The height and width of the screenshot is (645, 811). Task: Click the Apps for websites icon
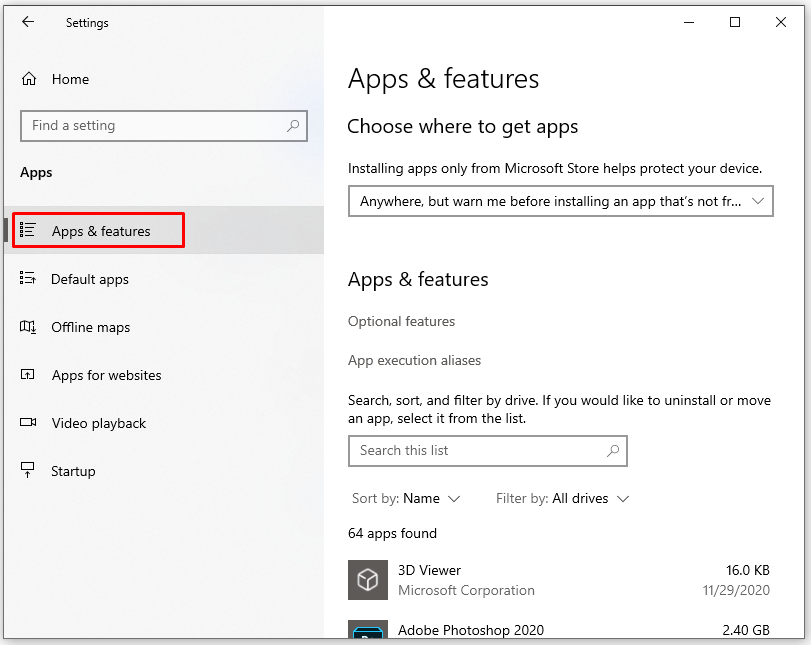click(x=28, y=375)
